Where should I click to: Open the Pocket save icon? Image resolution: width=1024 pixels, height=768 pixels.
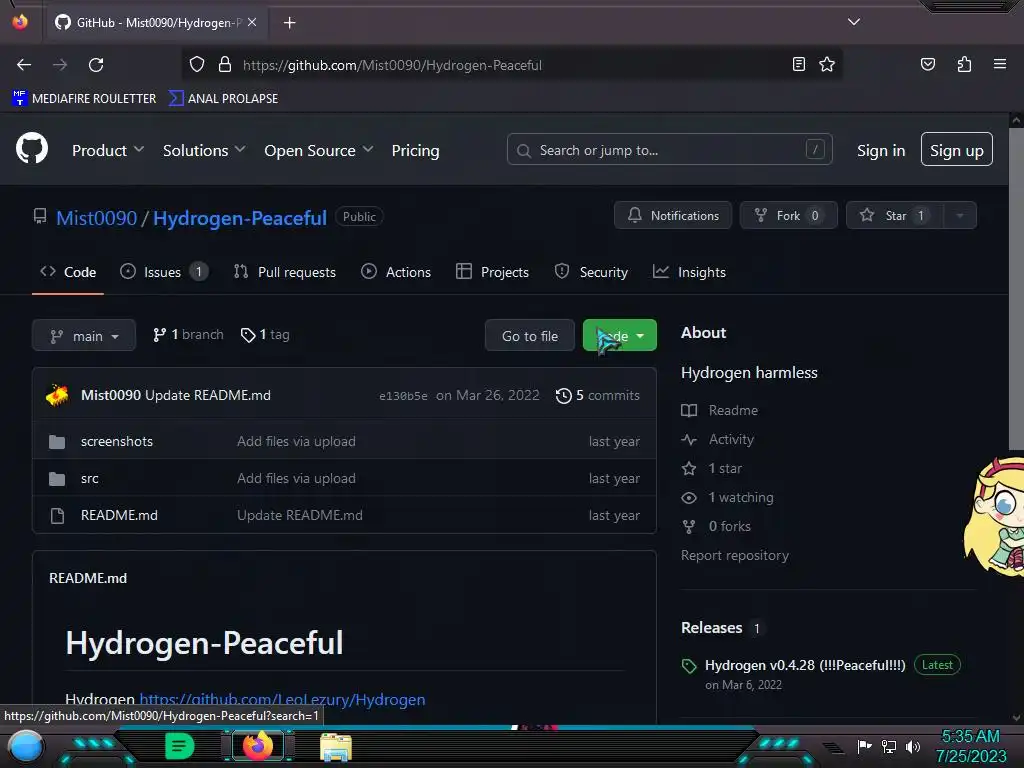point(927,64)
